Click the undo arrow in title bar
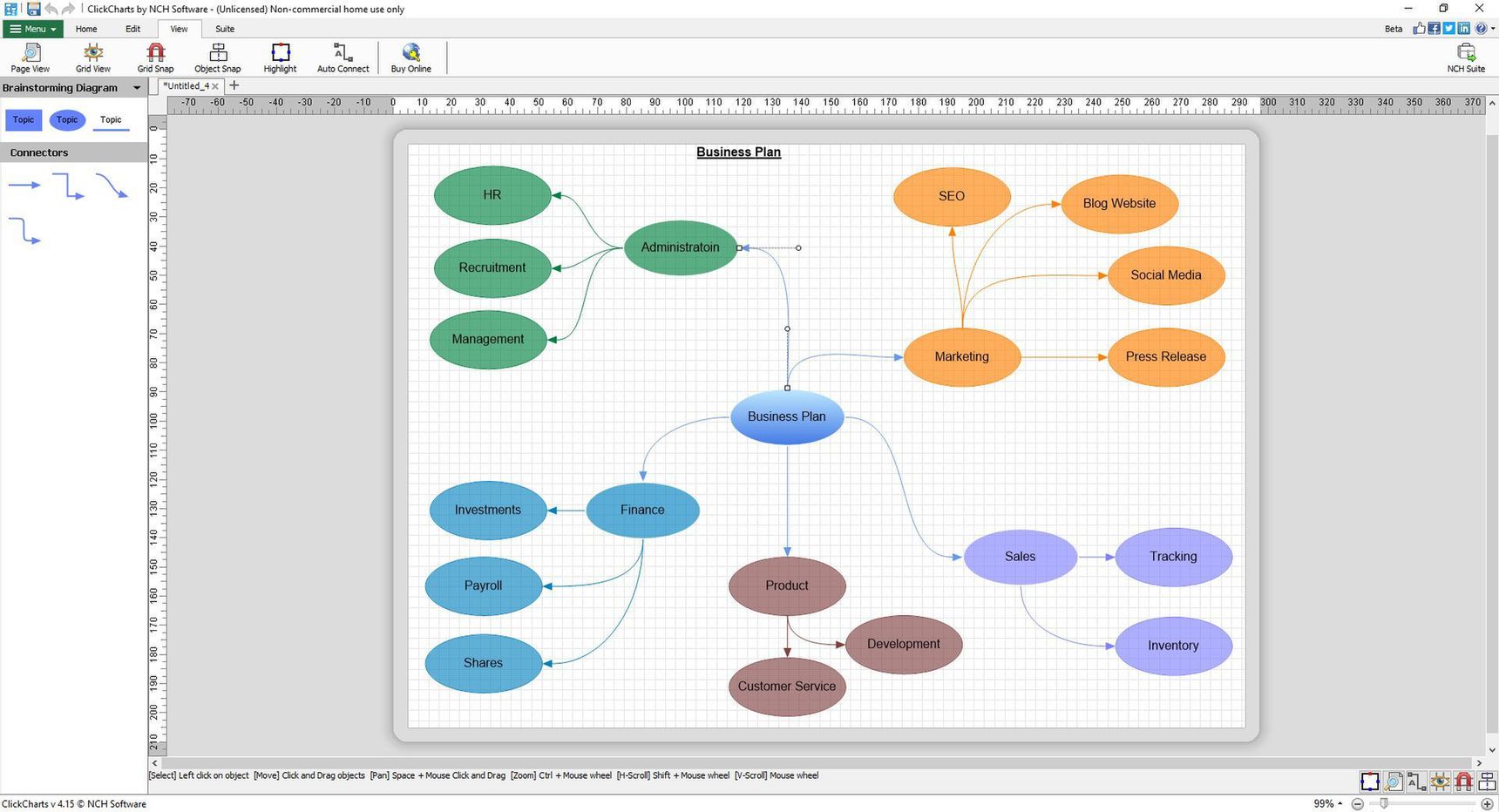 (51, 9)
